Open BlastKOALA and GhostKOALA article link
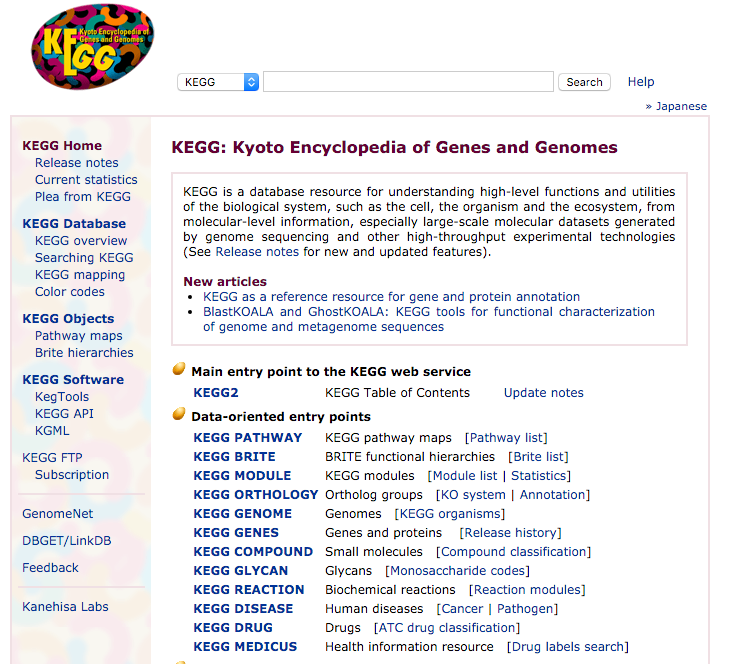732x664 pixels. point(429,319)
